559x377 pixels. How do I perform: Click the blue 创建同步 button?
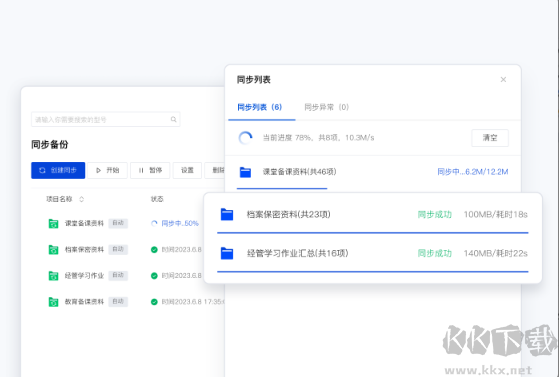58,170
